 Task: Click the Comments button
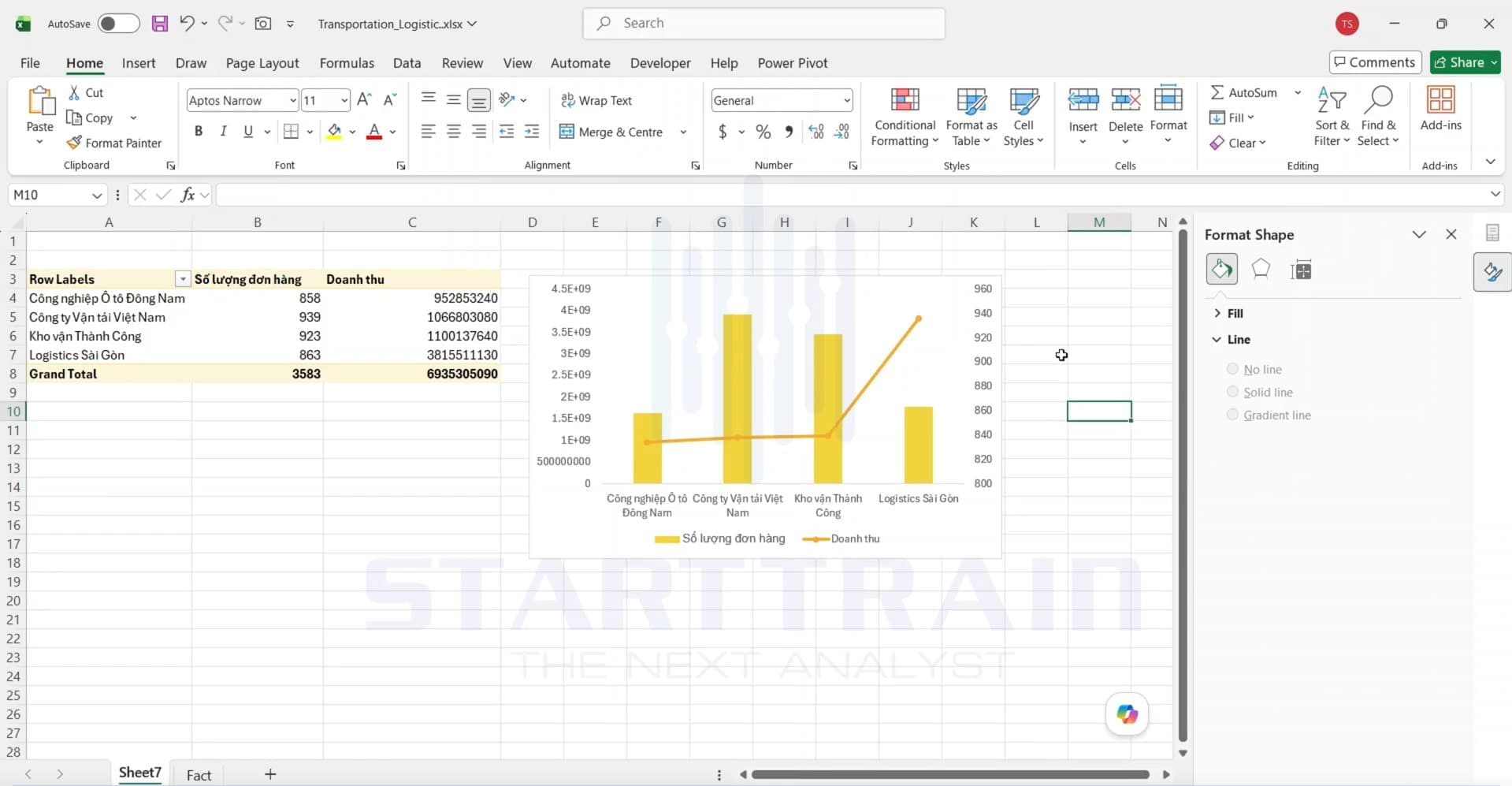(x=1375, y=62)
